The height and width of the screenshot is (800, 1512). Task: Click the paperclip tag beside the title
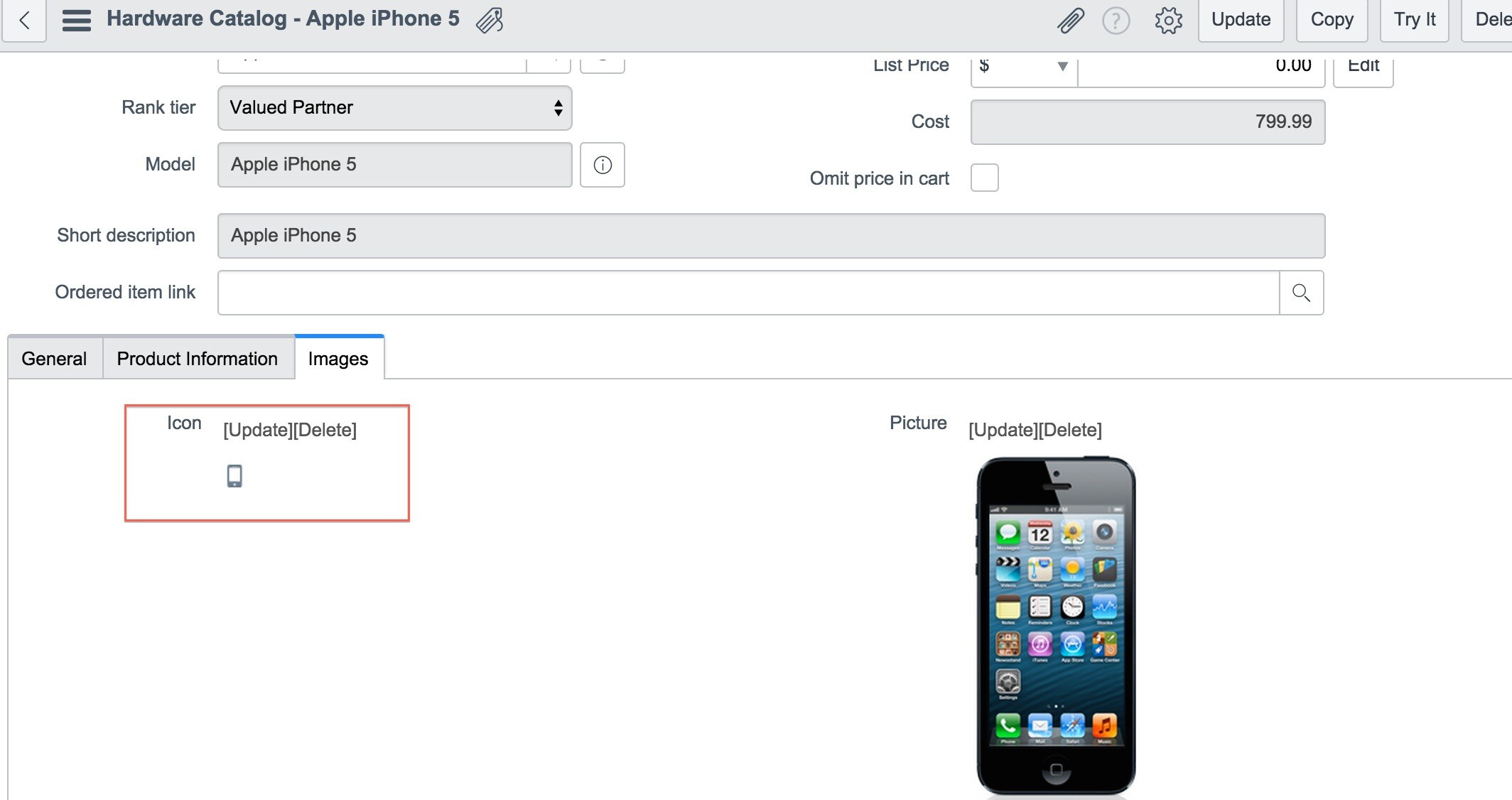[x=490, y=20]
